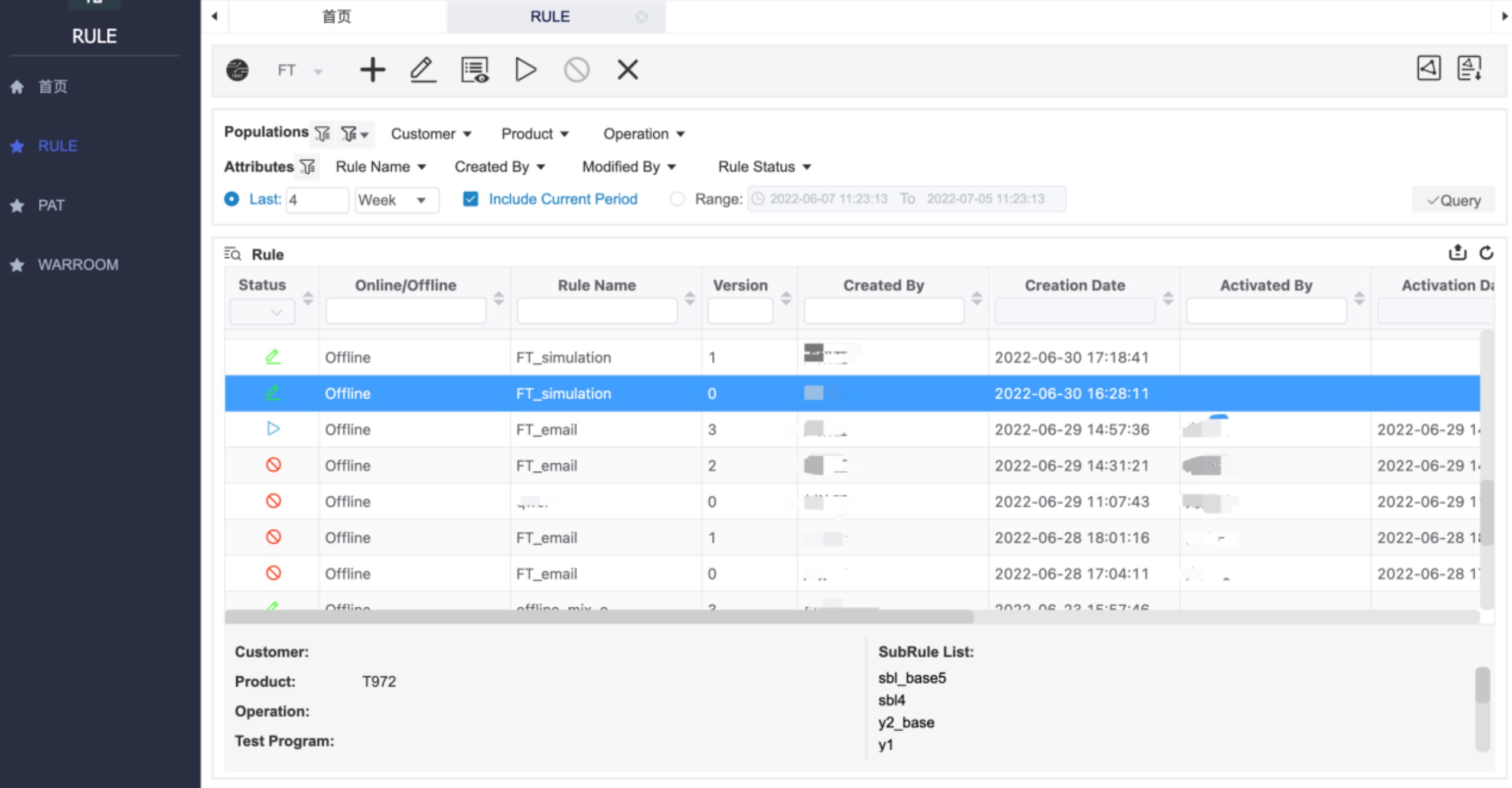Viewport: 1512px width, 788px height.
Task: Expand the Rule Status dropdown
Action: [765, 167]
